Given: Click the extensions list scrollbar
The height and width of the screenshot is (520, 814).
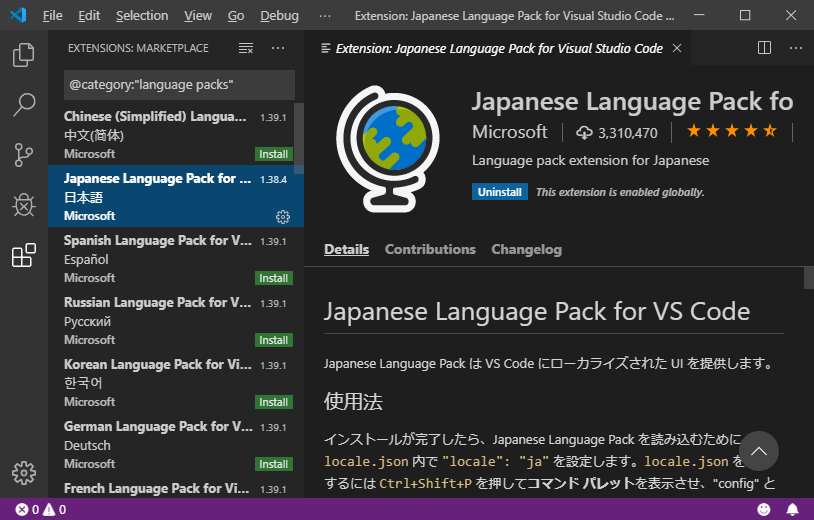Looking at the screenshot, I should point(299,139).
